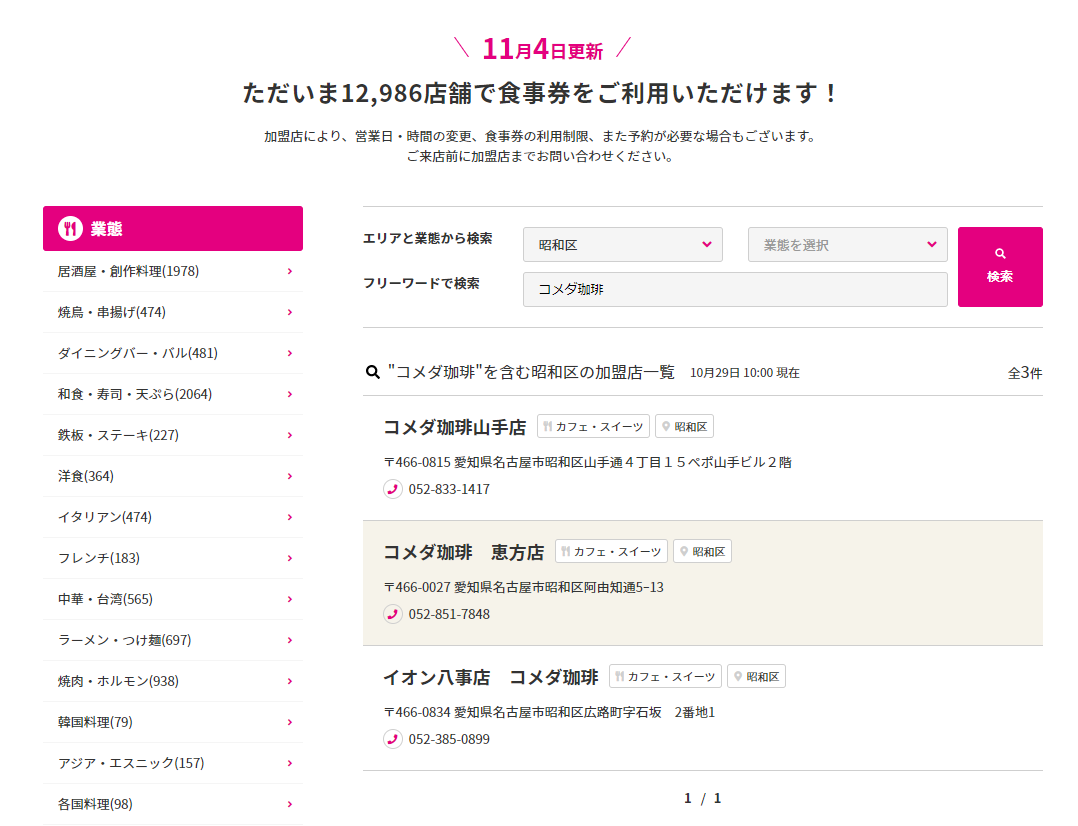Click the fork-knife icon in 業態 header
The height and width of the screenshot is (826, 1078).
[70, 229]
